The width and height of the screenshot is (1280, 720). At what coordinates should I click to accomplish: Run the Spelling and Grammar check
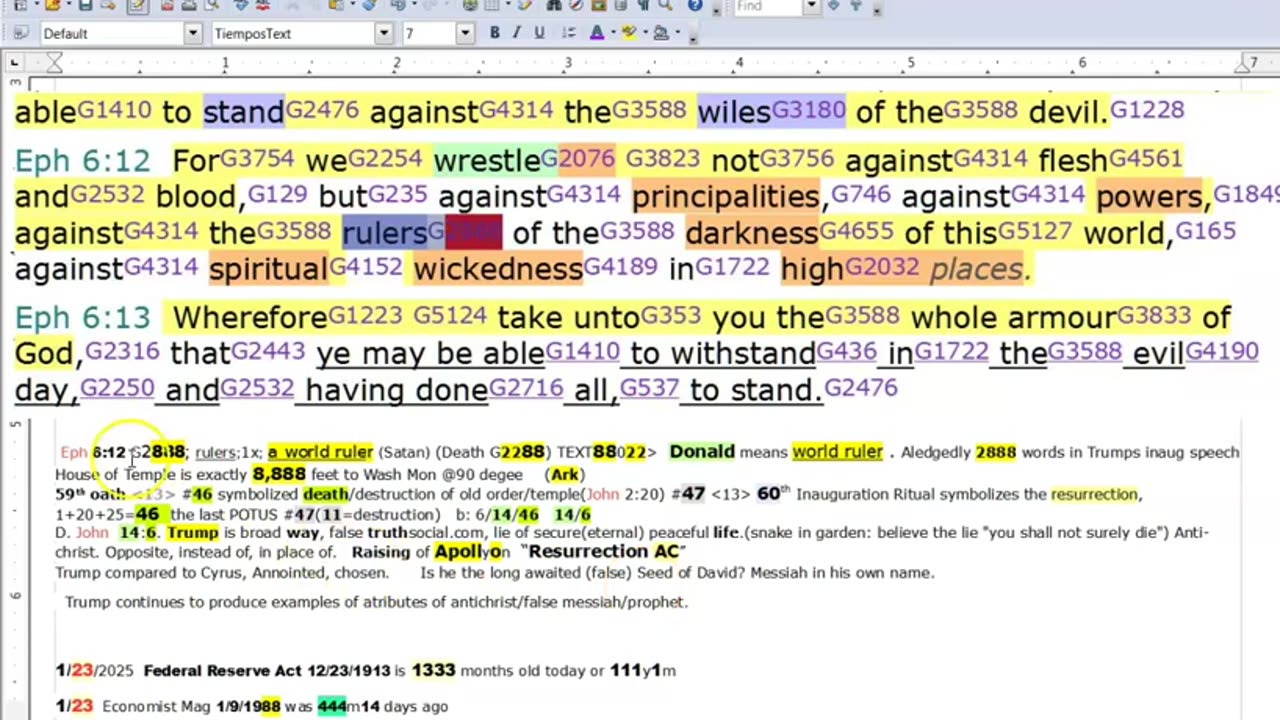(x=241, y=5)
